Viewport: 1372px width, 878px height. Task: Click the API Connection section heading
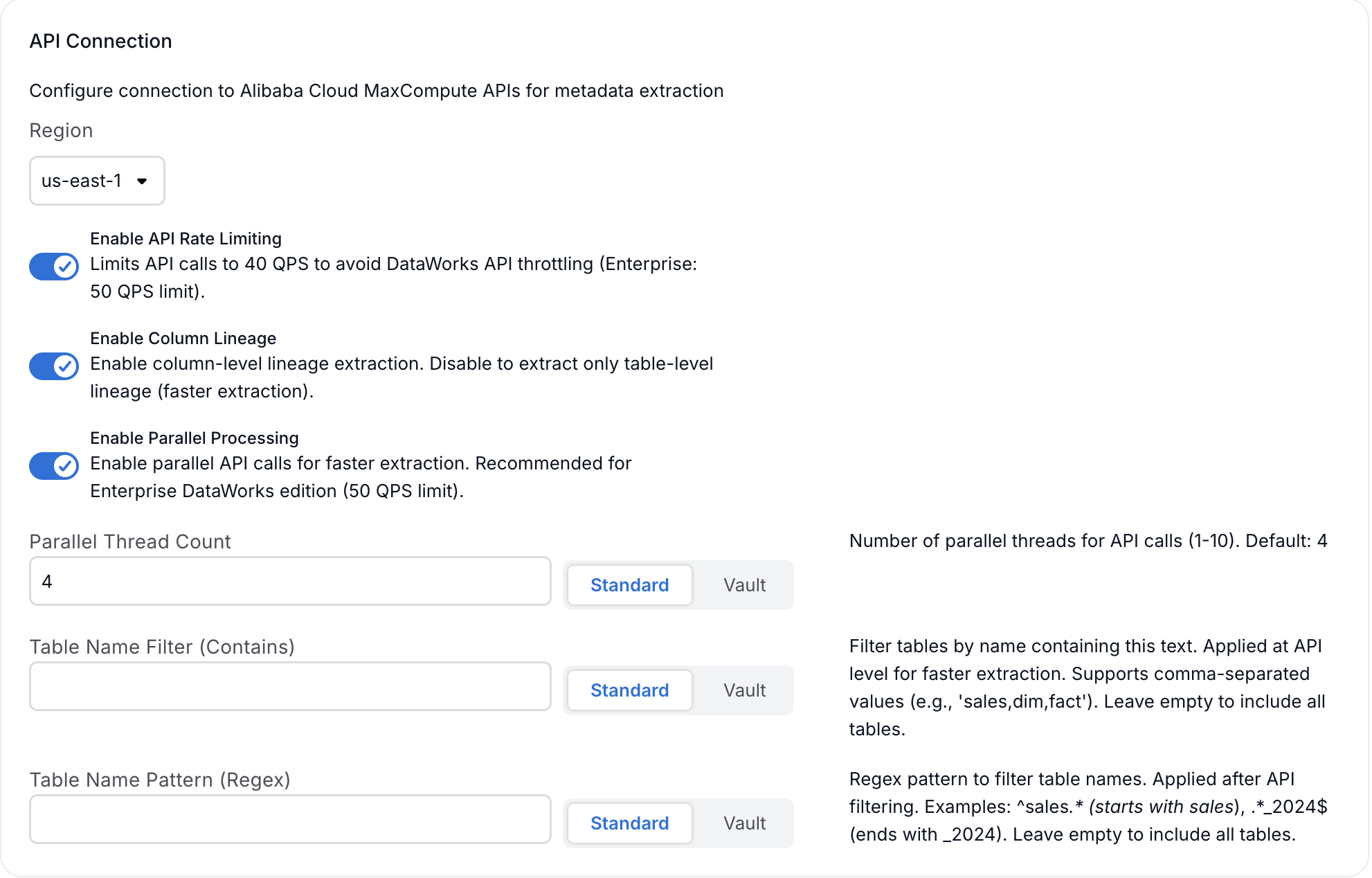pos(100,41)
